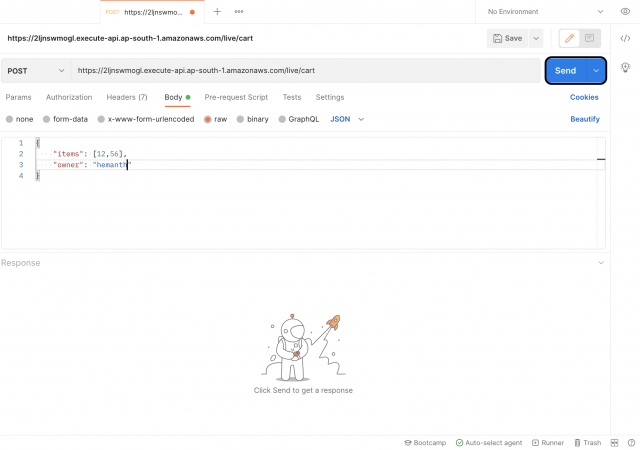Click the editor minimap scroll marker
This screenshot has height=450, width=640.
601,159
